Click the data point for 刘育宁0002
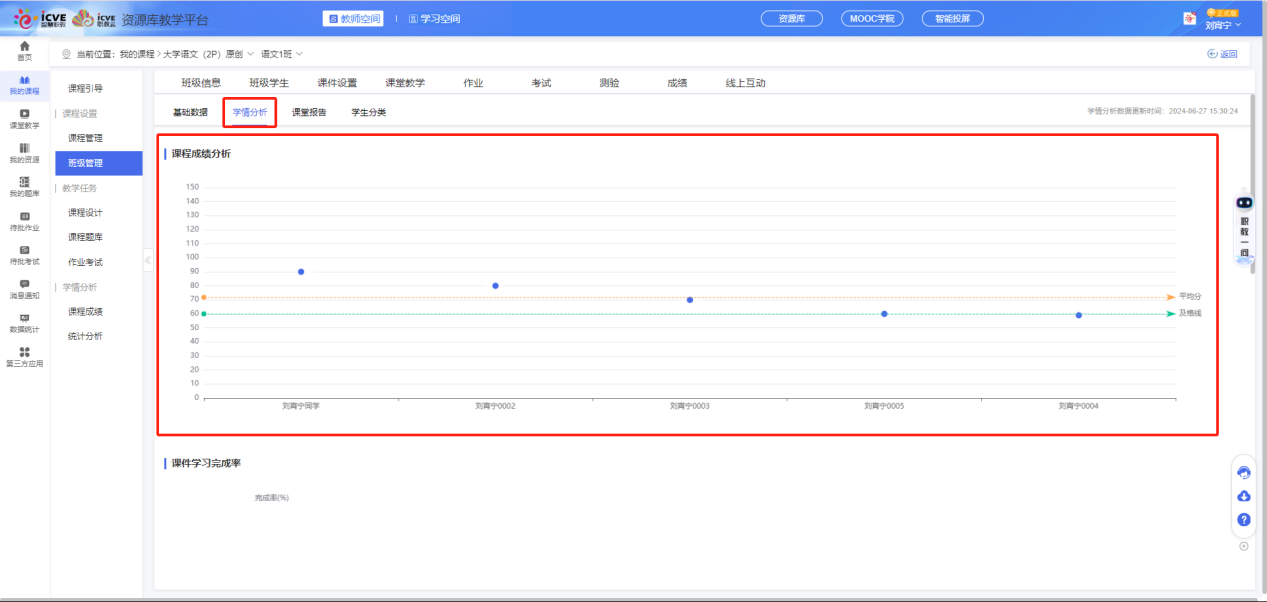 click(495, 286)
